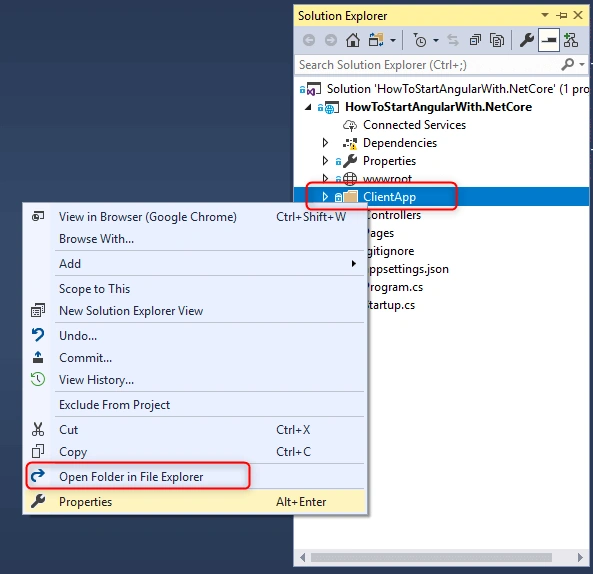Toggle the Preview Selected Items button

click(x=548, y=40)
